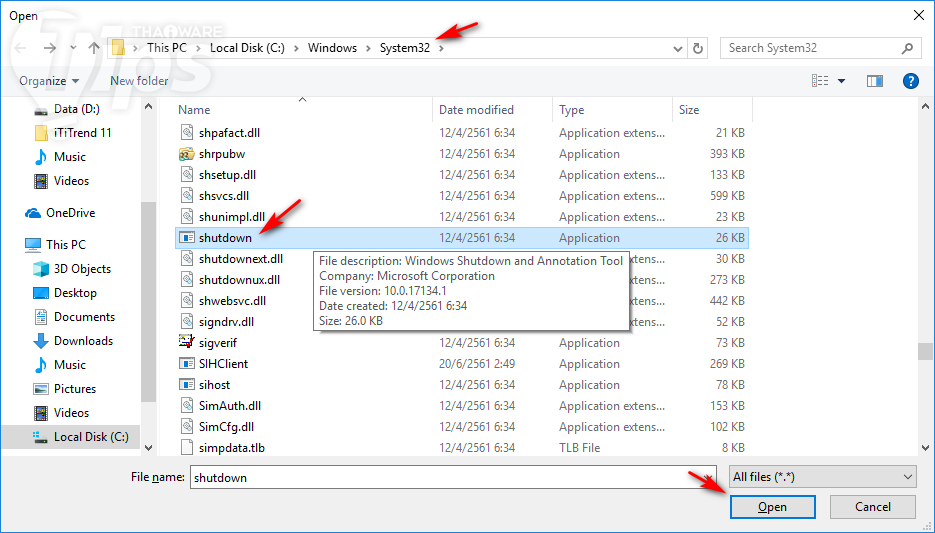
Task: Click the signdrv.dll file icon
Action: [x=187, y=321]
